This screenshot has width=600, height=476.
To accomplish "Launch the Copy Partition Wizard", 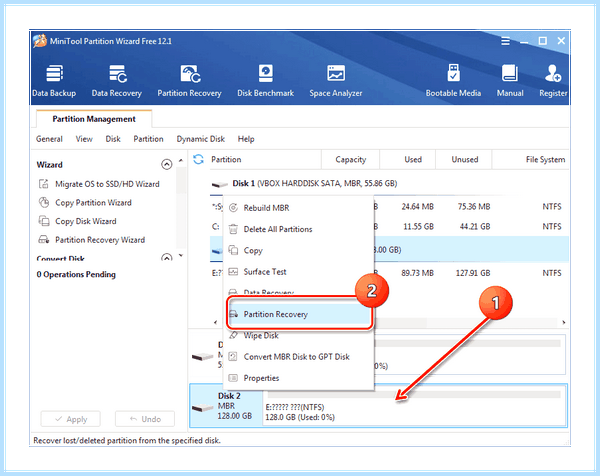I will (93, 202).
